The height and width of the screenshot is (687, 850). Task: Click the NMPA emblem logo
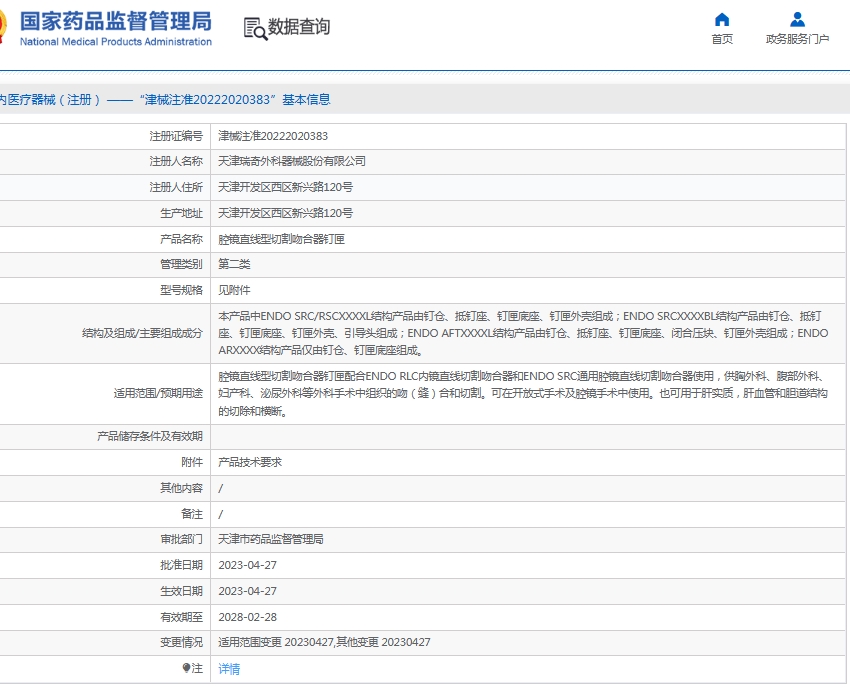3,27
